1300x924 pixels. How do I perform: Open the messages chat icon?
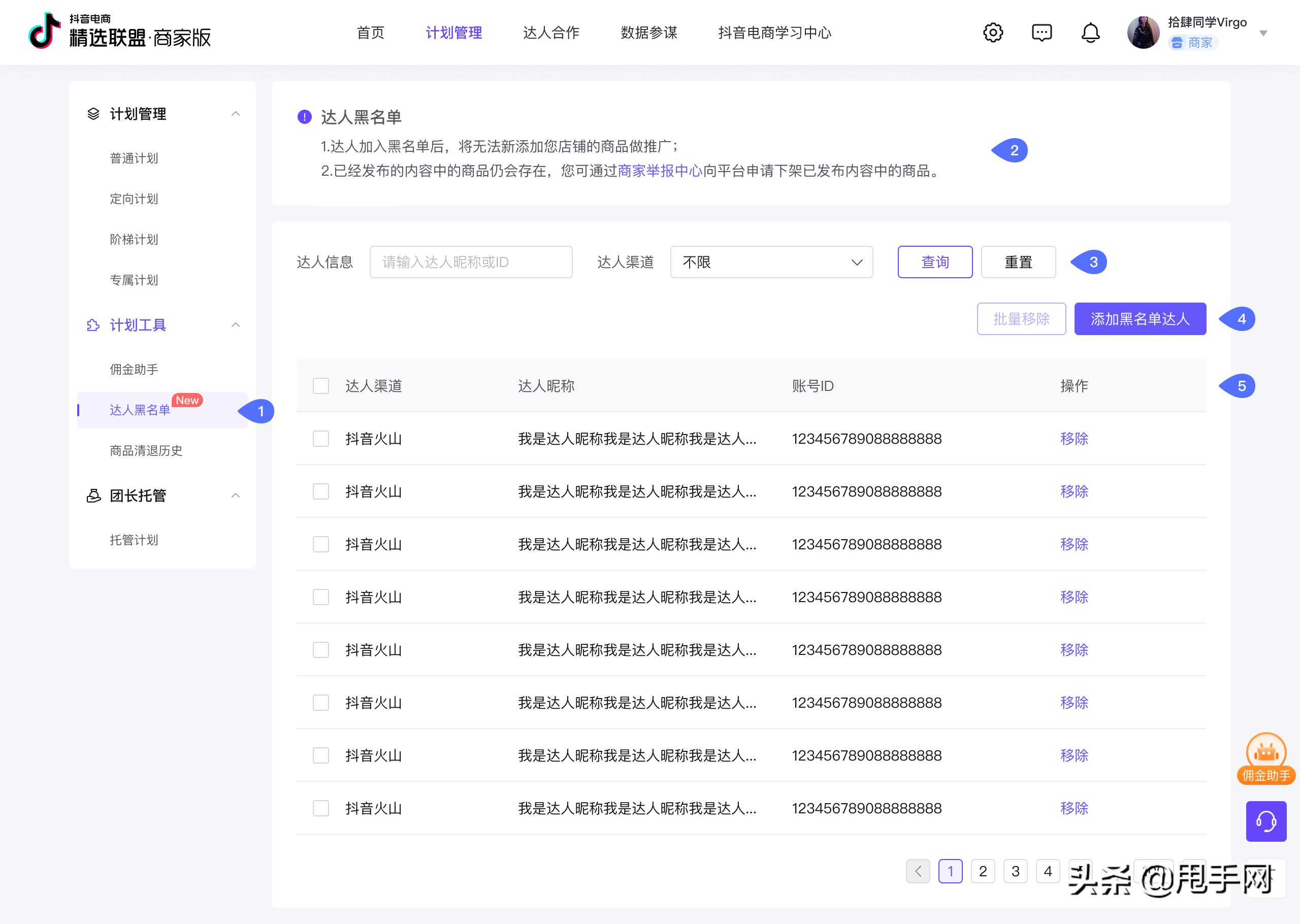pos(1042,32)
